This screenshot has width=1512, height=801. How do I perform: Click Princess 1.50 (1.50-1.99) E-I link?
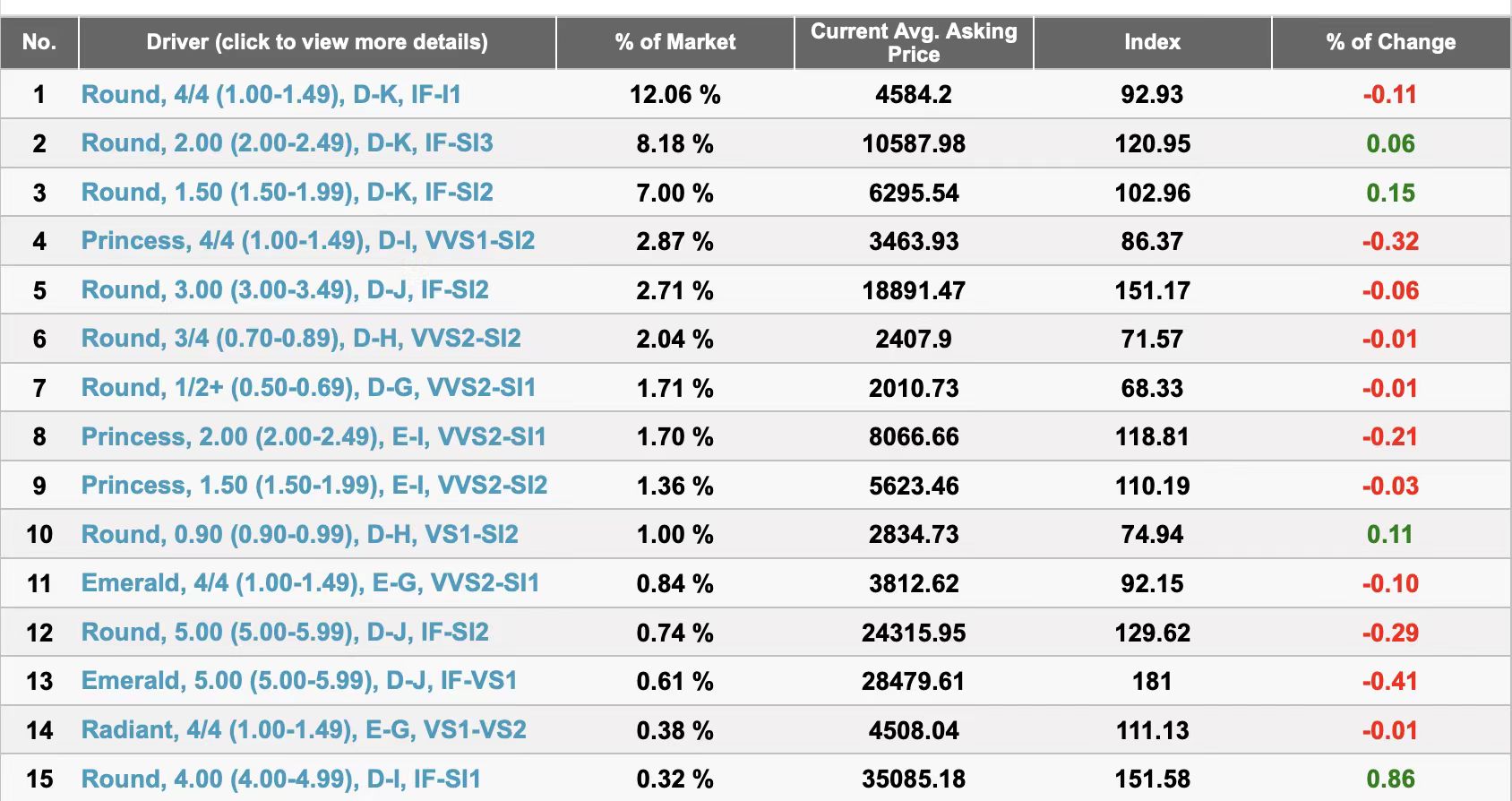(x=314, y=486)
